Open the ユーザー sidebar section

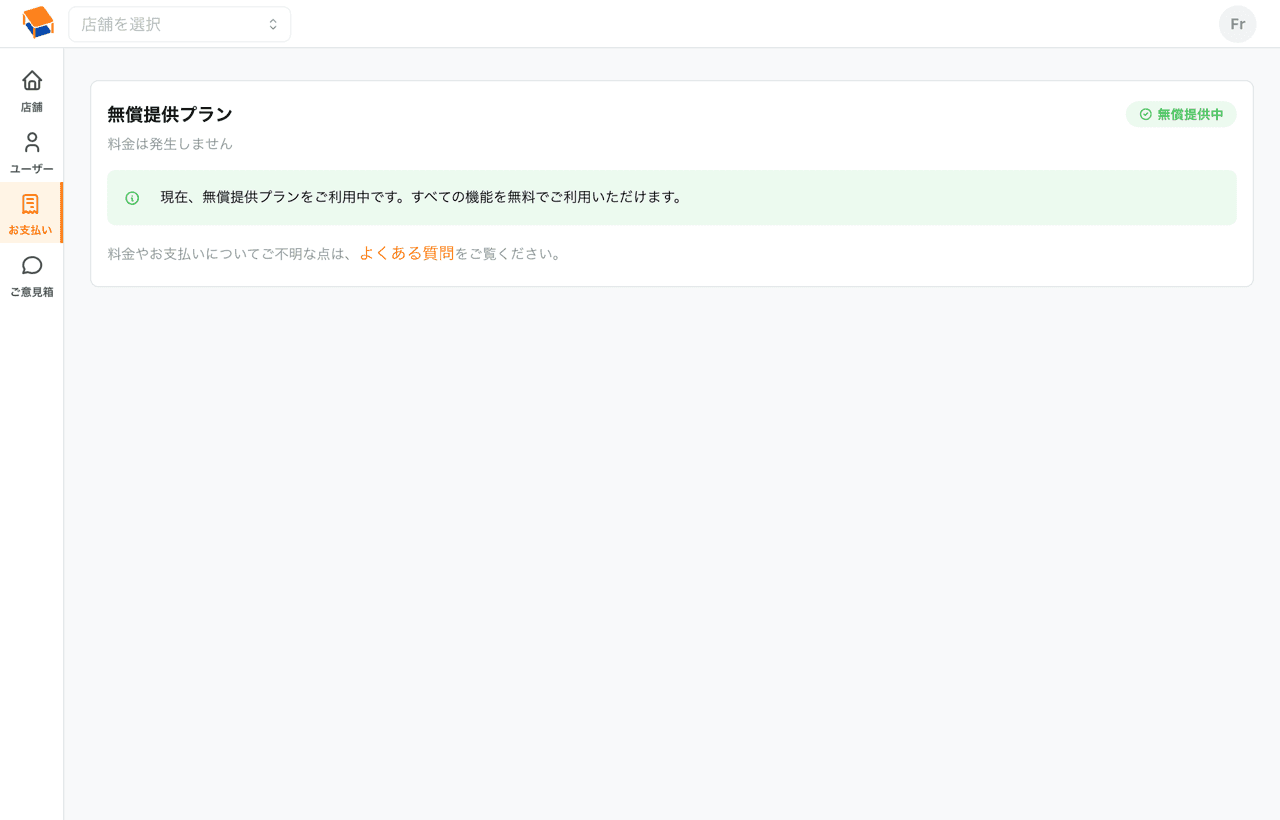[32, 153]
